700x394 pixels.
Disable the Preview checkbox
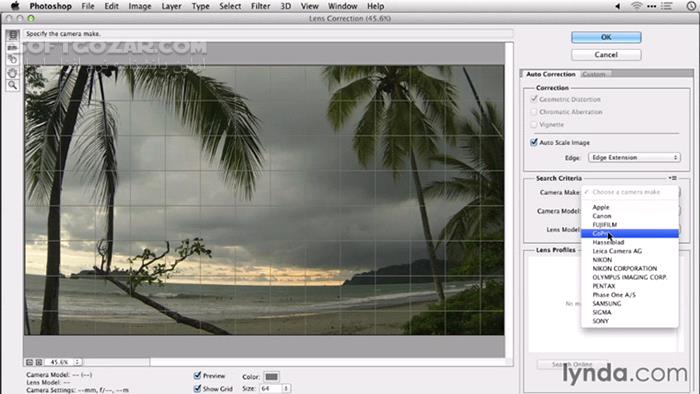click(197, 376)
